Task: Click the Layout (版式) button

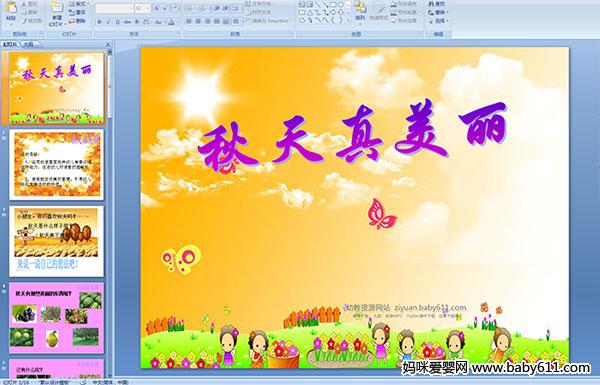Action: click(79, 4)
